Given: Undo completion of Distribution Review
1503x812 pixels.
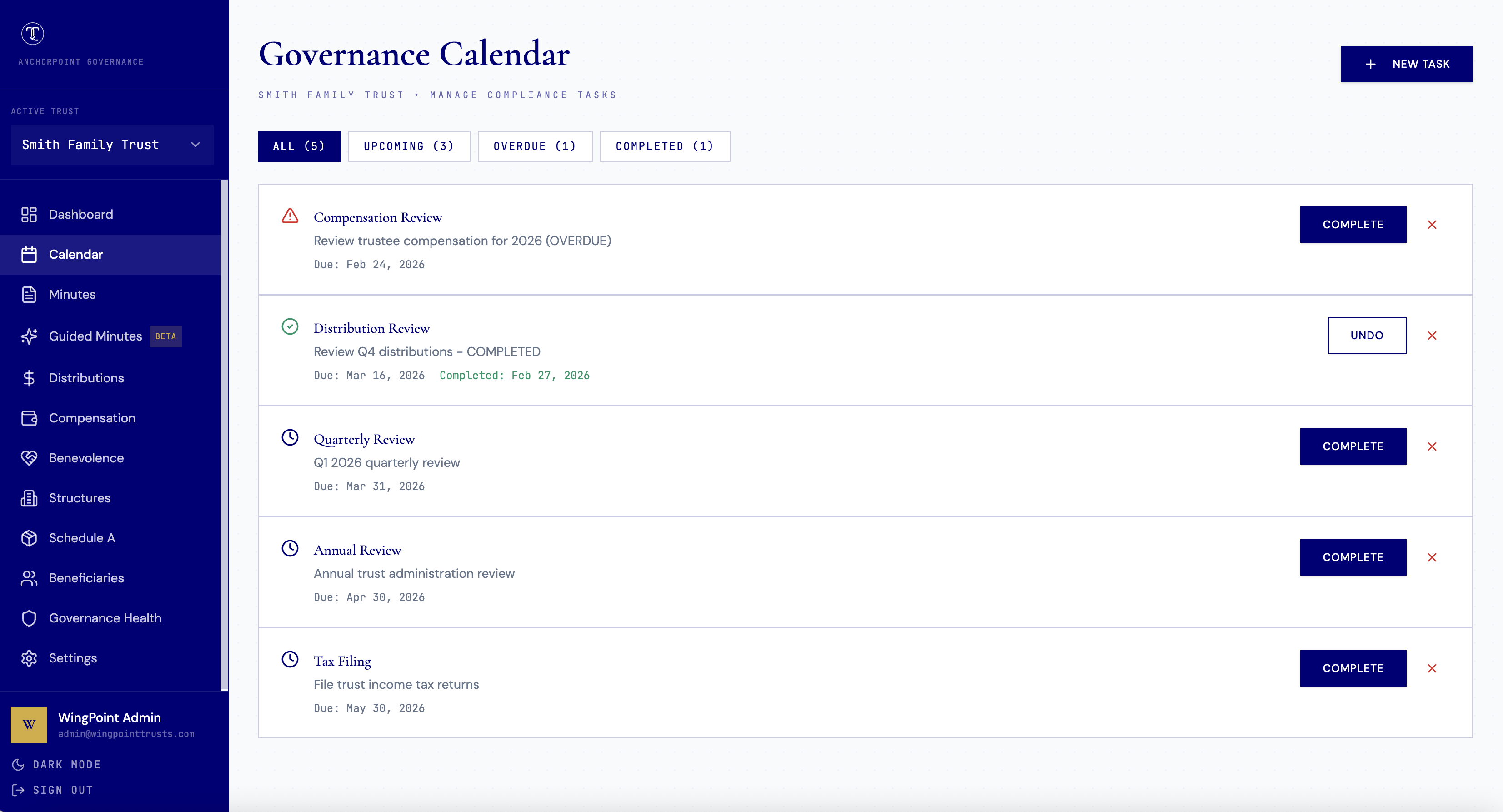Looking at the screenshot, I should [1367, 336].
